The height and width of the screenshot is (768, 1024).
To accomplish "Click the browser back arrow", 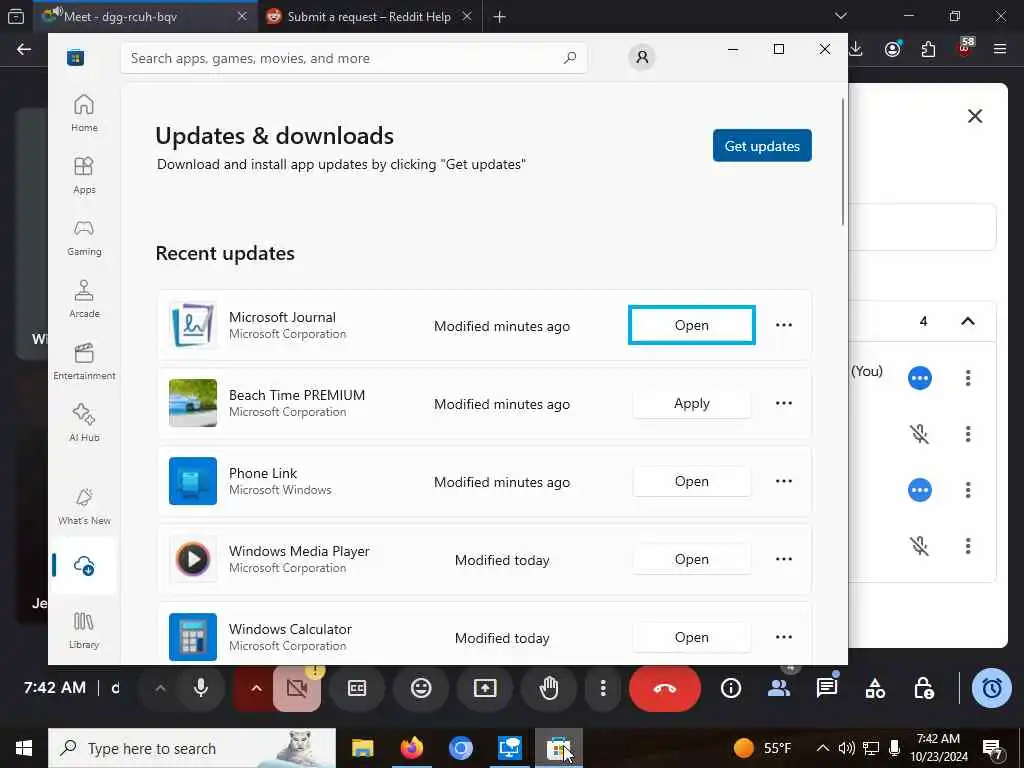I will 24,50.
